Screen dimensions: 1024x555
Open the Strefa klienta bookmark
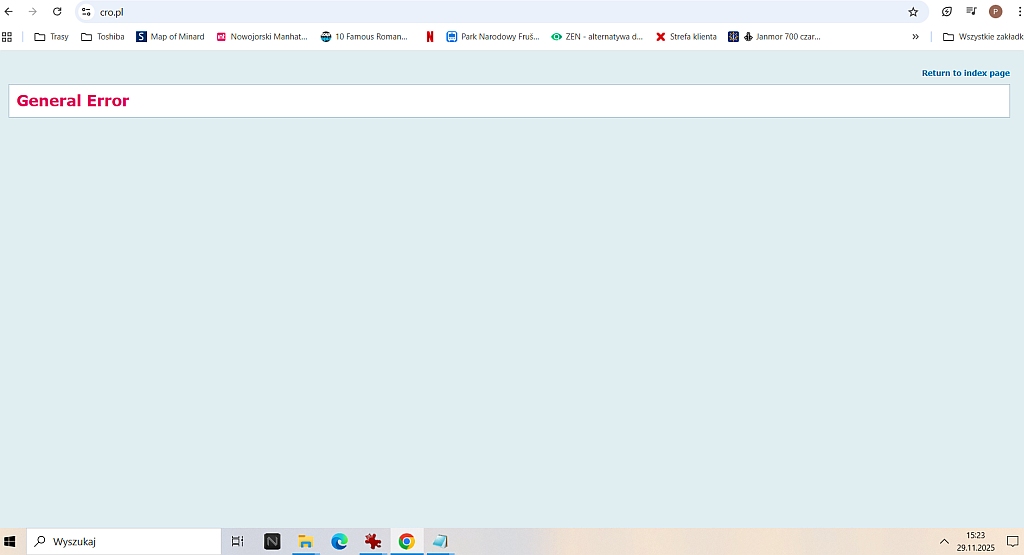pyautogui.click(x=686, y=37)
